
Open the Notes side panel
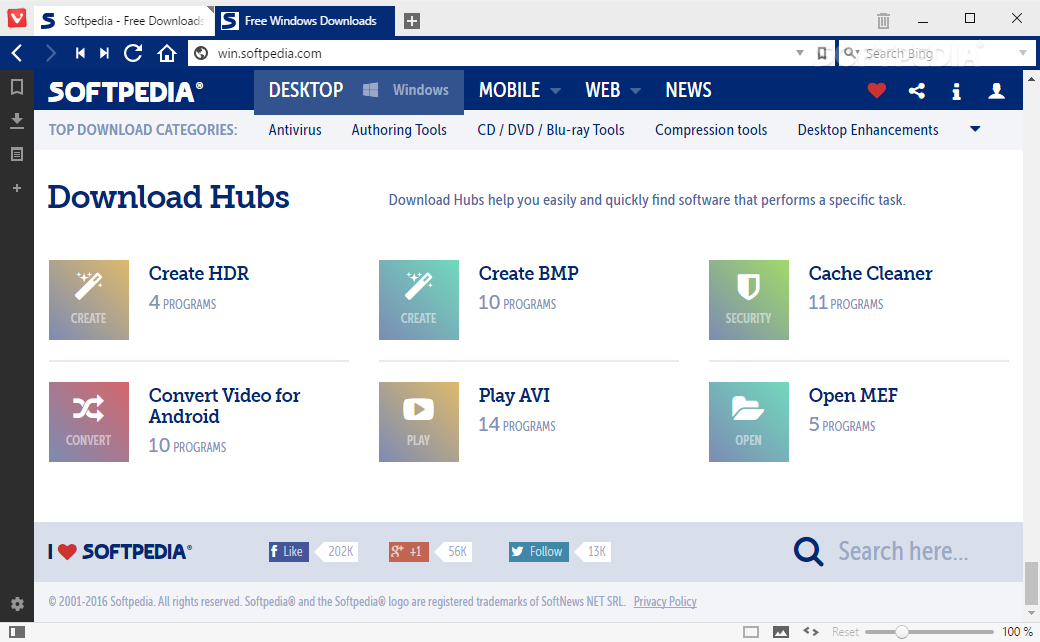click(17, 155)
